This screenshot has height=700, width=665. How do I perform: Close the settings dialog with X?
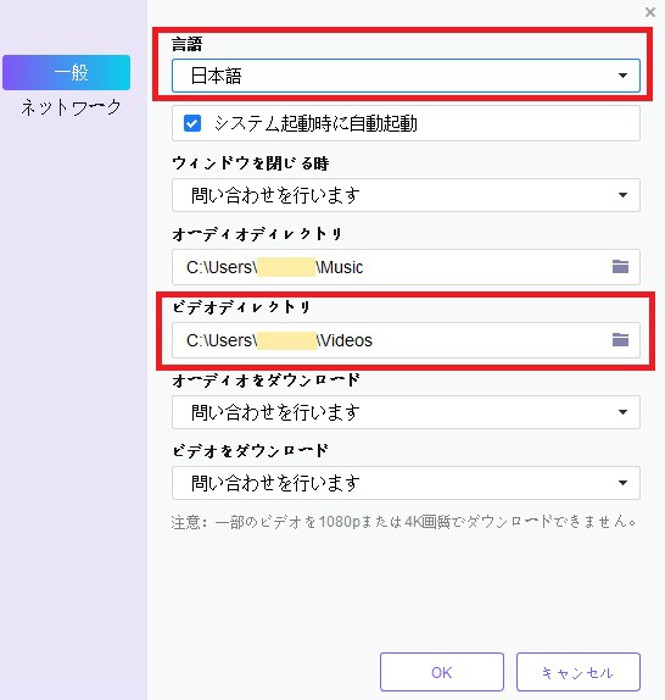[650, 12]
